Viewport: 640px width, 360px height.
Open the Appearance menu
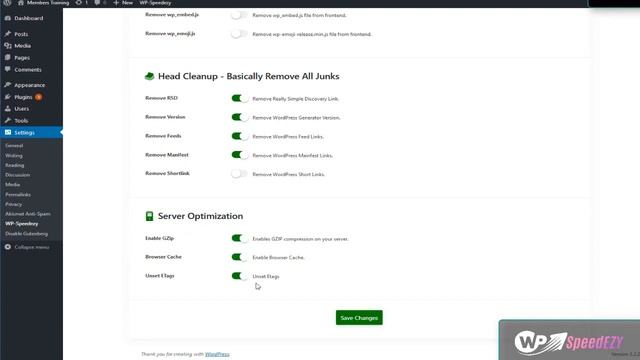click(31, 85)
